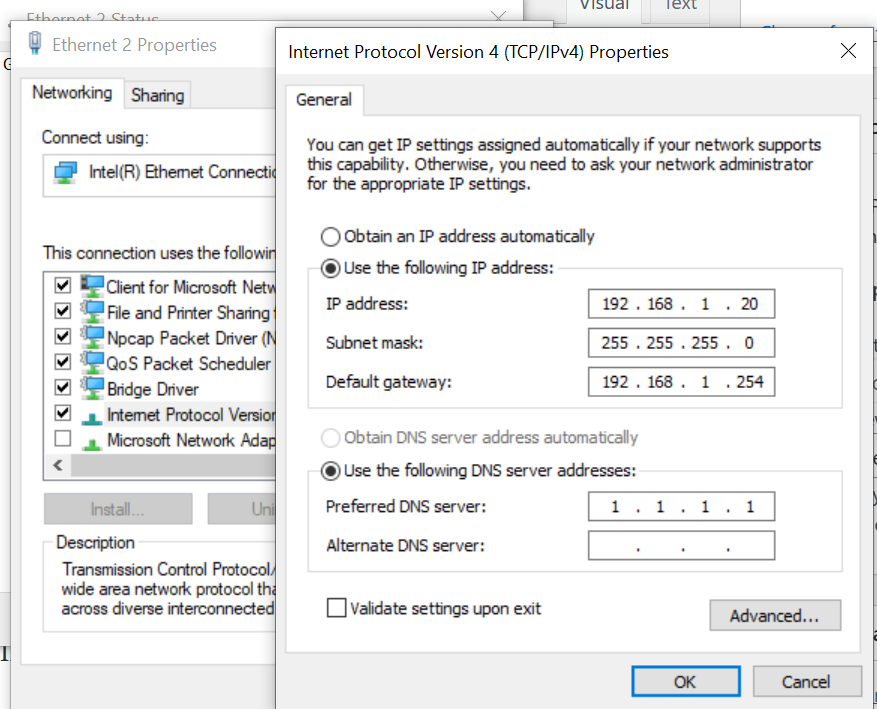This screenshot has width=877, height=709.
Task: Select the Bridge Driver icon
Action: pos(92,389)
